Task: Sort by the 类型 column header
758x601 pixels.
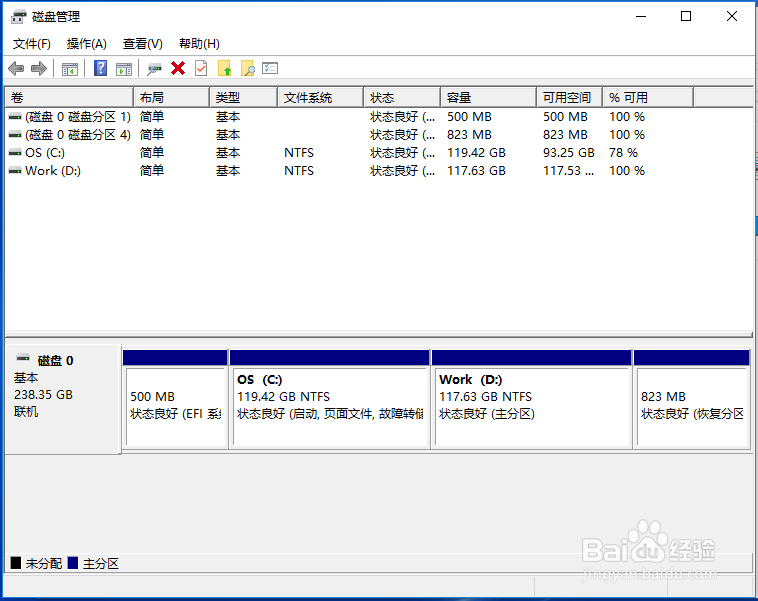Action: (x=244, y=98)
